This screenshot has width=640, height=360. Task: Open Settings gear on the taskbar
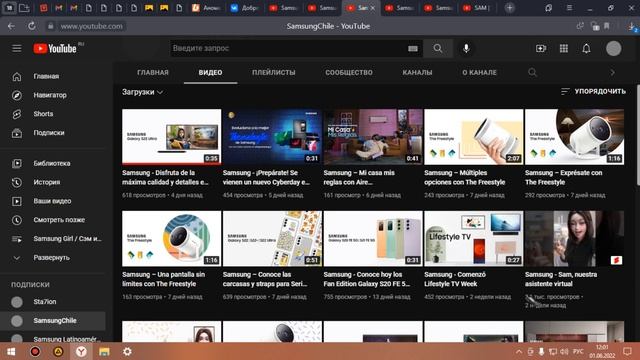pos(127,351)
